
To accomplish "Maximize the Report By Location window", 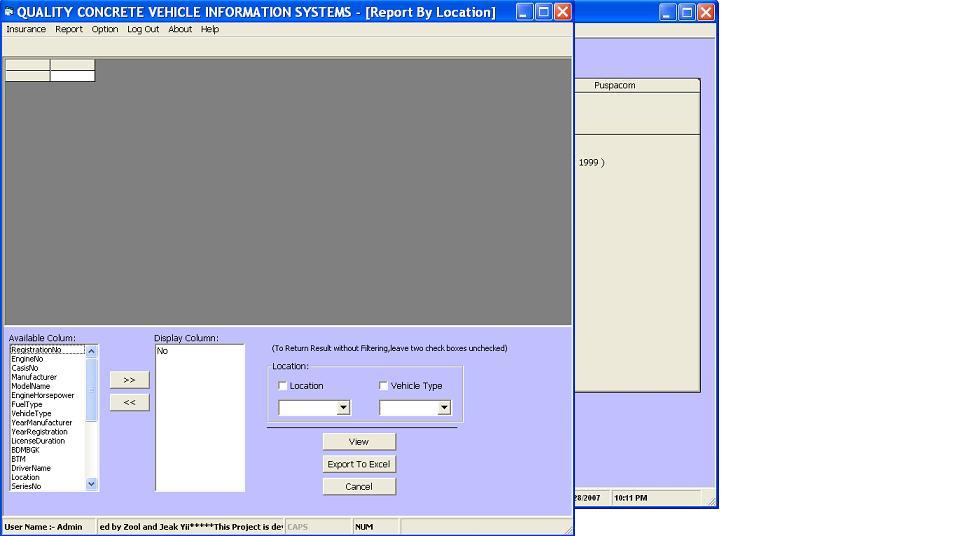I will [543, 12].
